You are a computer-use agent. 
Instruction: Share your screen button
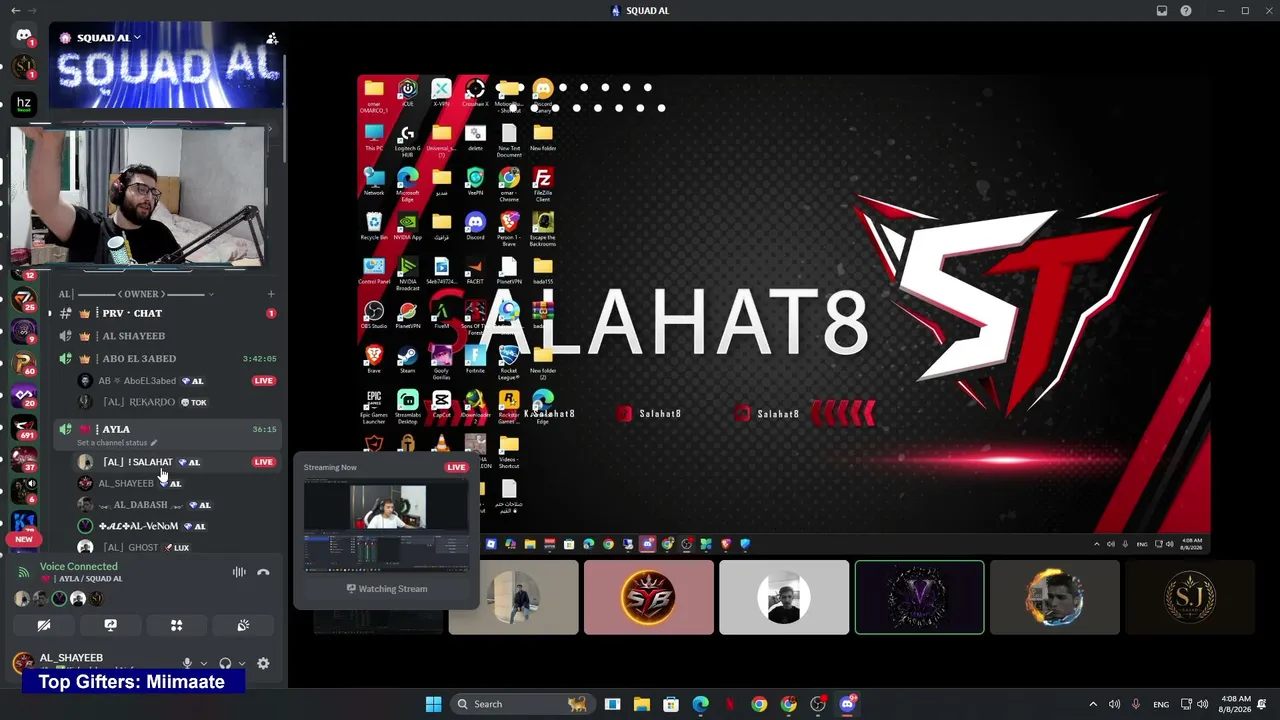pos(110,625)
